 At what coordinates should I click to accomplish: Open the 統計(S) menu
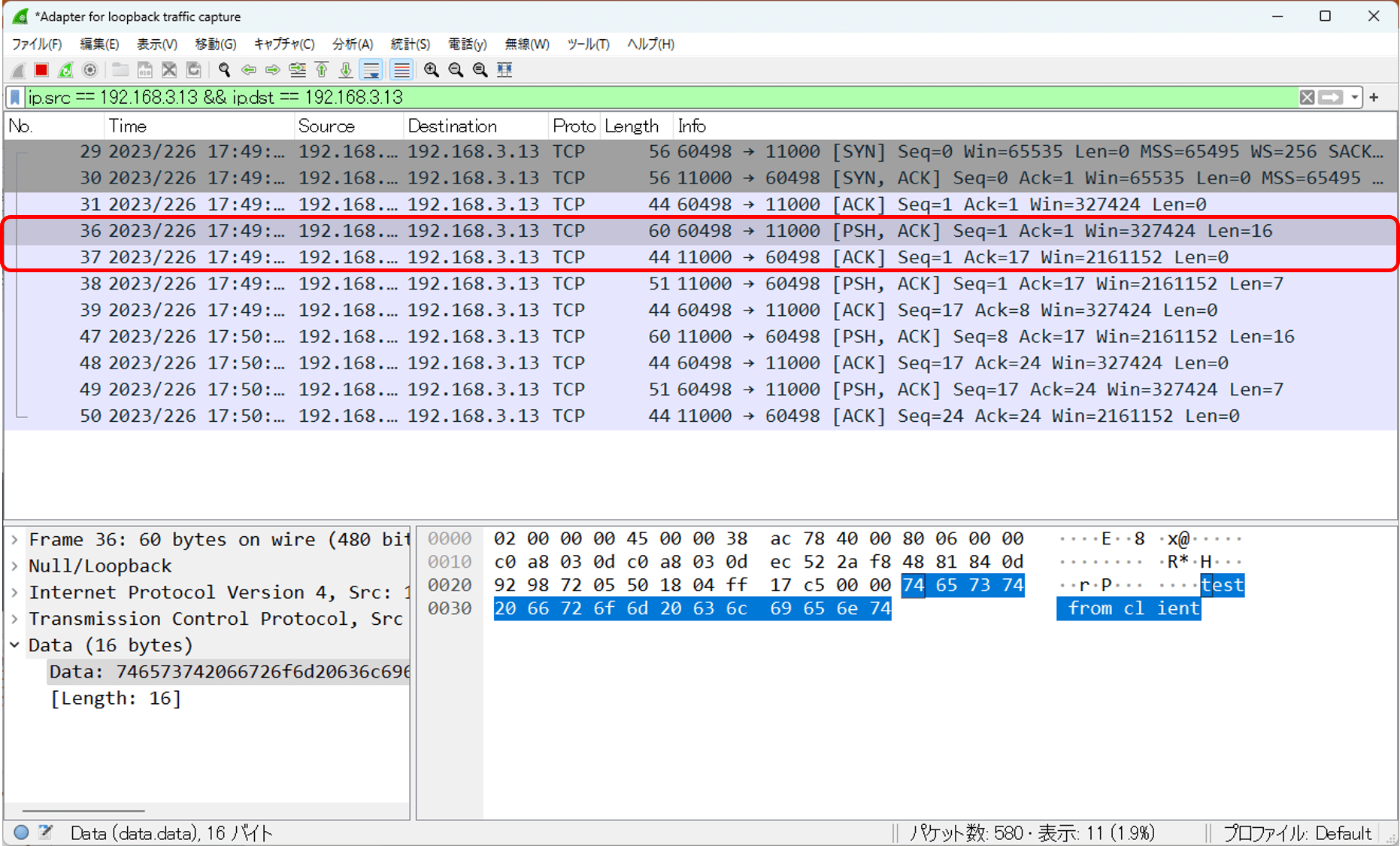[x=411, y=44]
